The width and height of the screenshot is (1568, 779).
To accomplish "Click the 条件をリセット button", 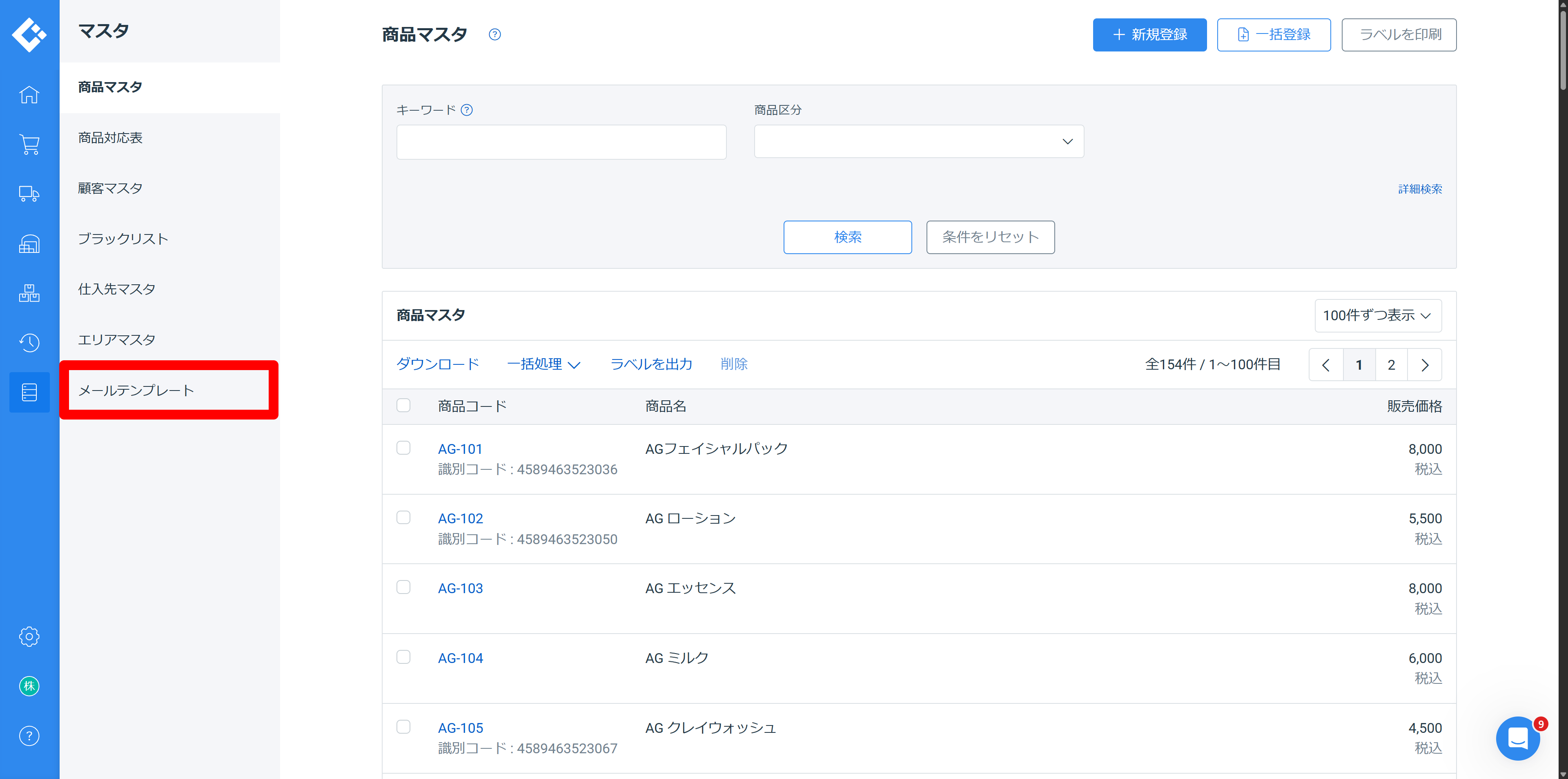I will pos(990,237).
